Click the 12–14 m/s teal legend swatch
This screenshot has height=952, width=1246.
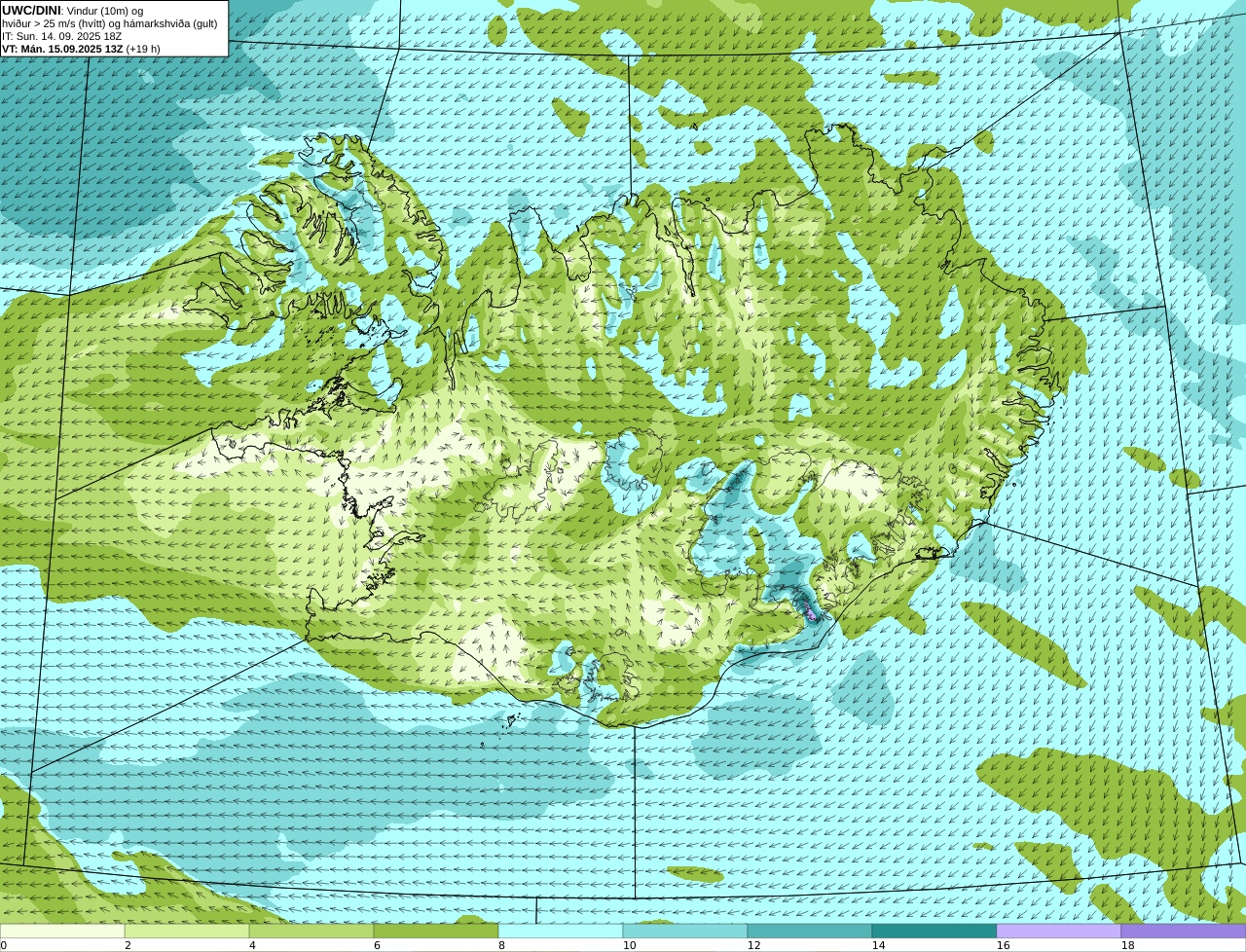coord(810,932)
